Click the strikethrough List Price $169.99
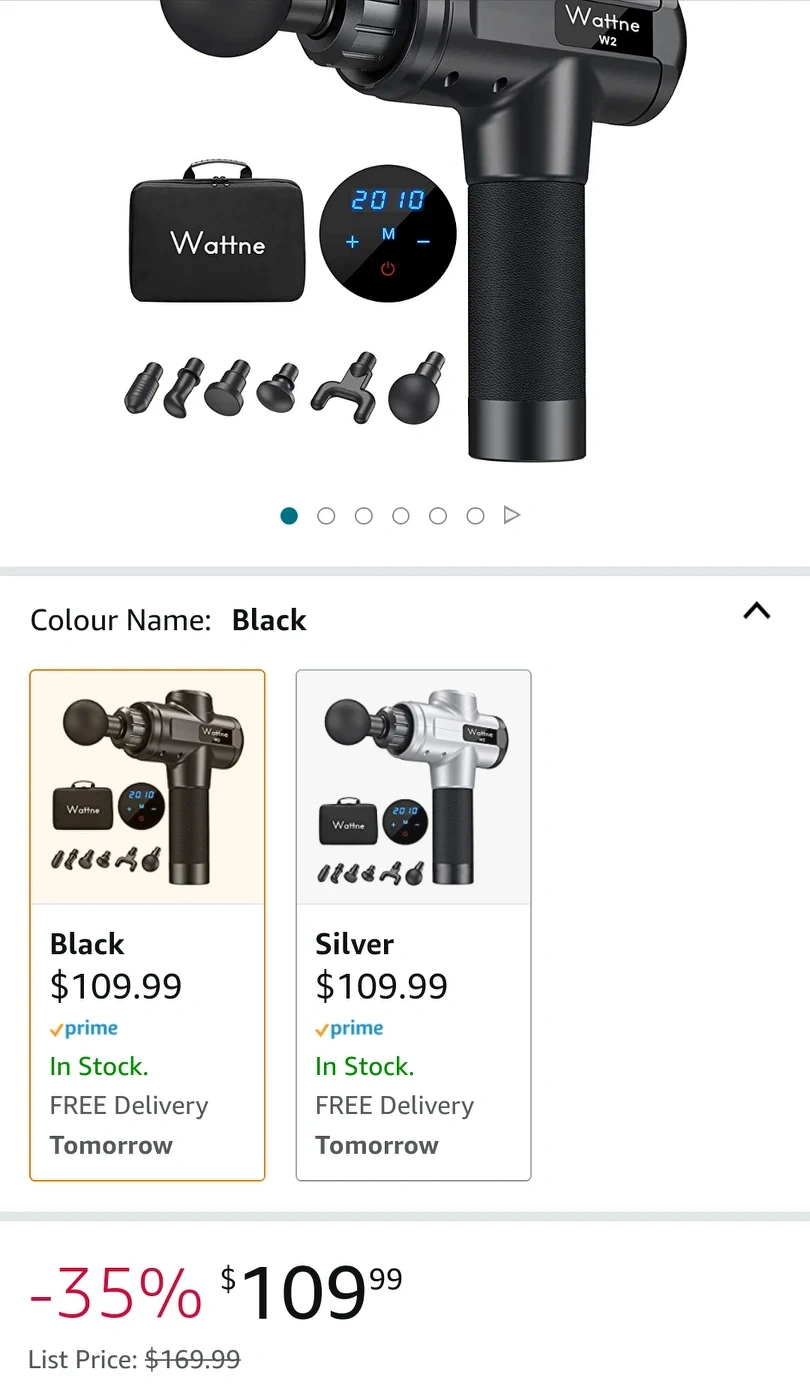810x1393 pixels. [192, 1359]
